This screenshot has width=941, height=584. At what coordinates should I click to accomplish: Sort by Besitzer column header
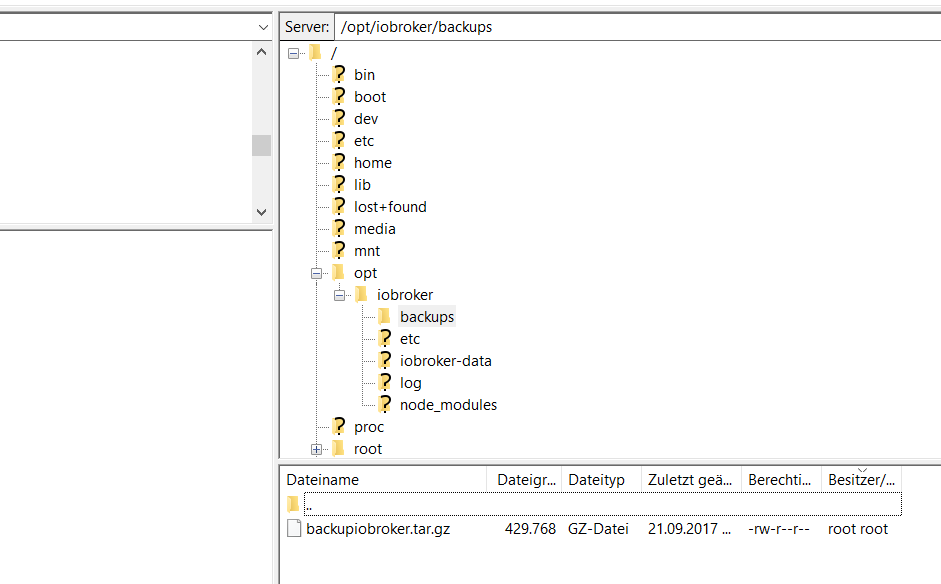(861, 480)
